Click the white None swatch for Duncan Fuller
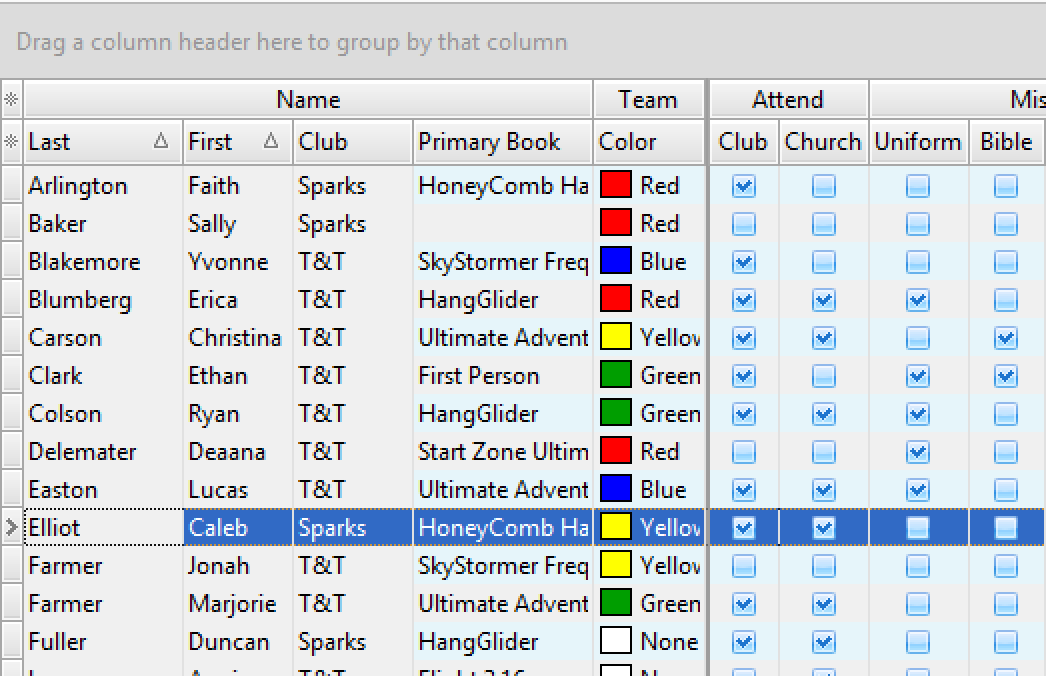 point(616,642)
